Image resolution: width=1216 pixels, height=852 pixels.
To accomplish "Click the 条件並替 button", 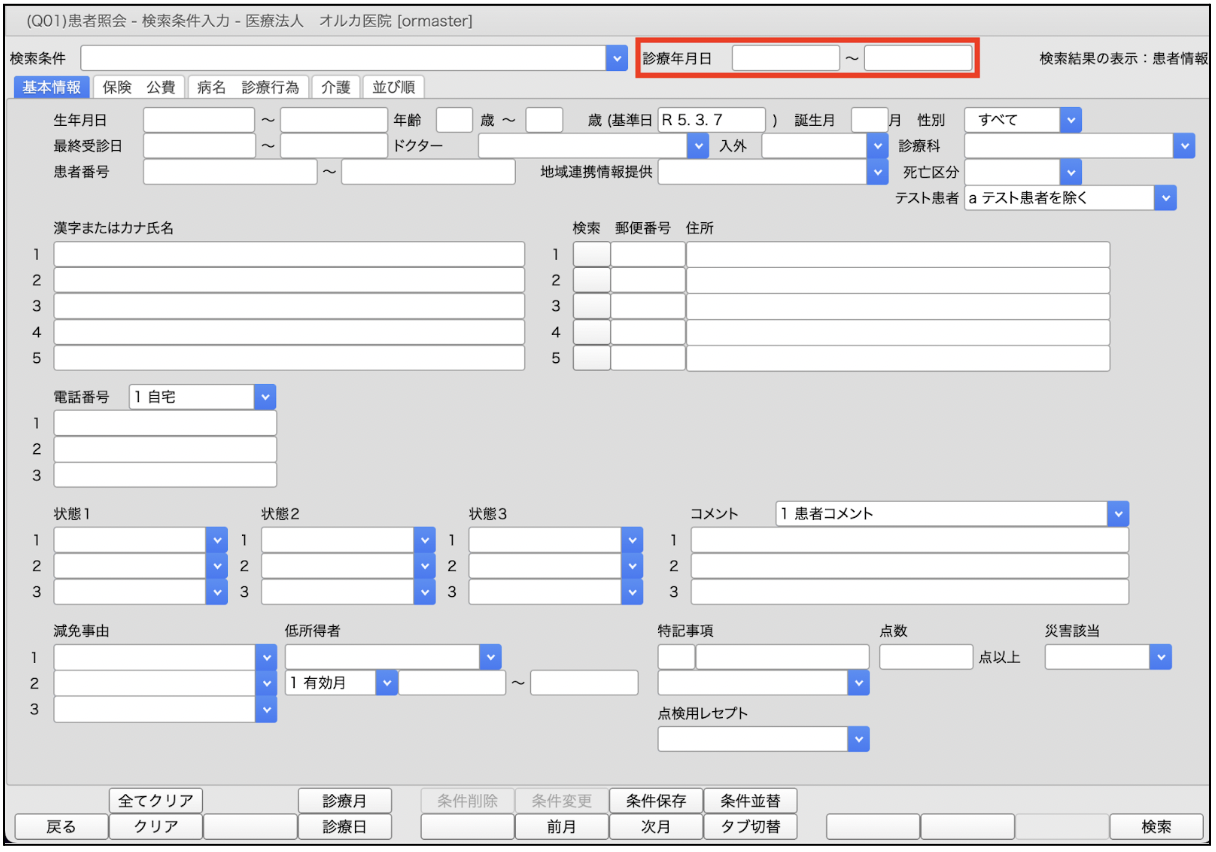I will 750,801.
